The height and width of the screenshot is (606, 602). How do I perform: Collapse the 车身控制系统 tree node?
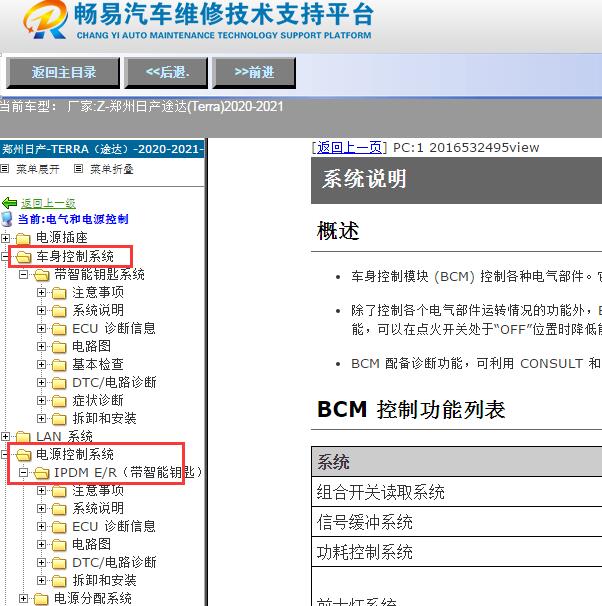pyautogui.click(x=5, y=256)
